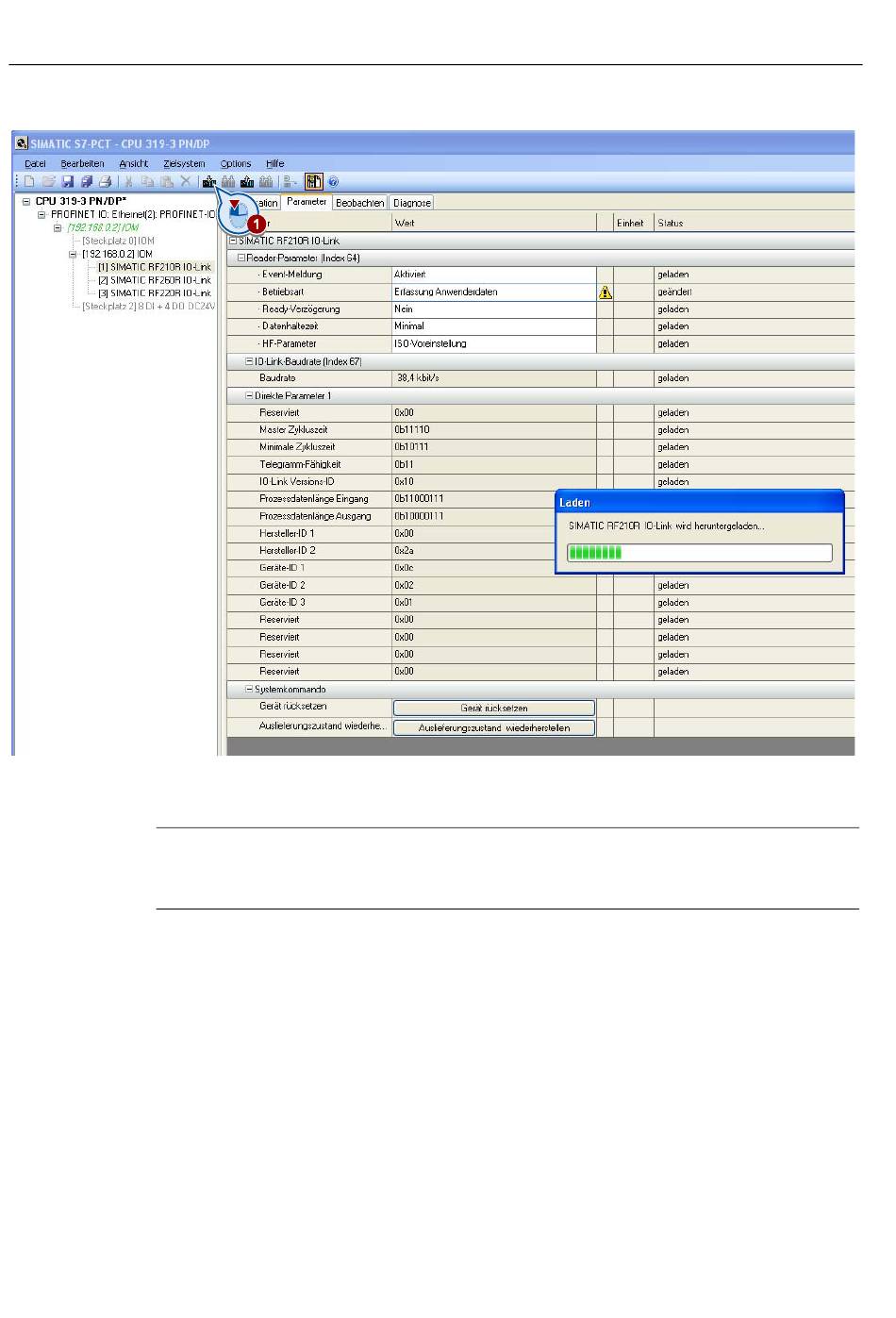Open the Zielsystem menu
Screen dimensions: 896x1318
[184, 163]
